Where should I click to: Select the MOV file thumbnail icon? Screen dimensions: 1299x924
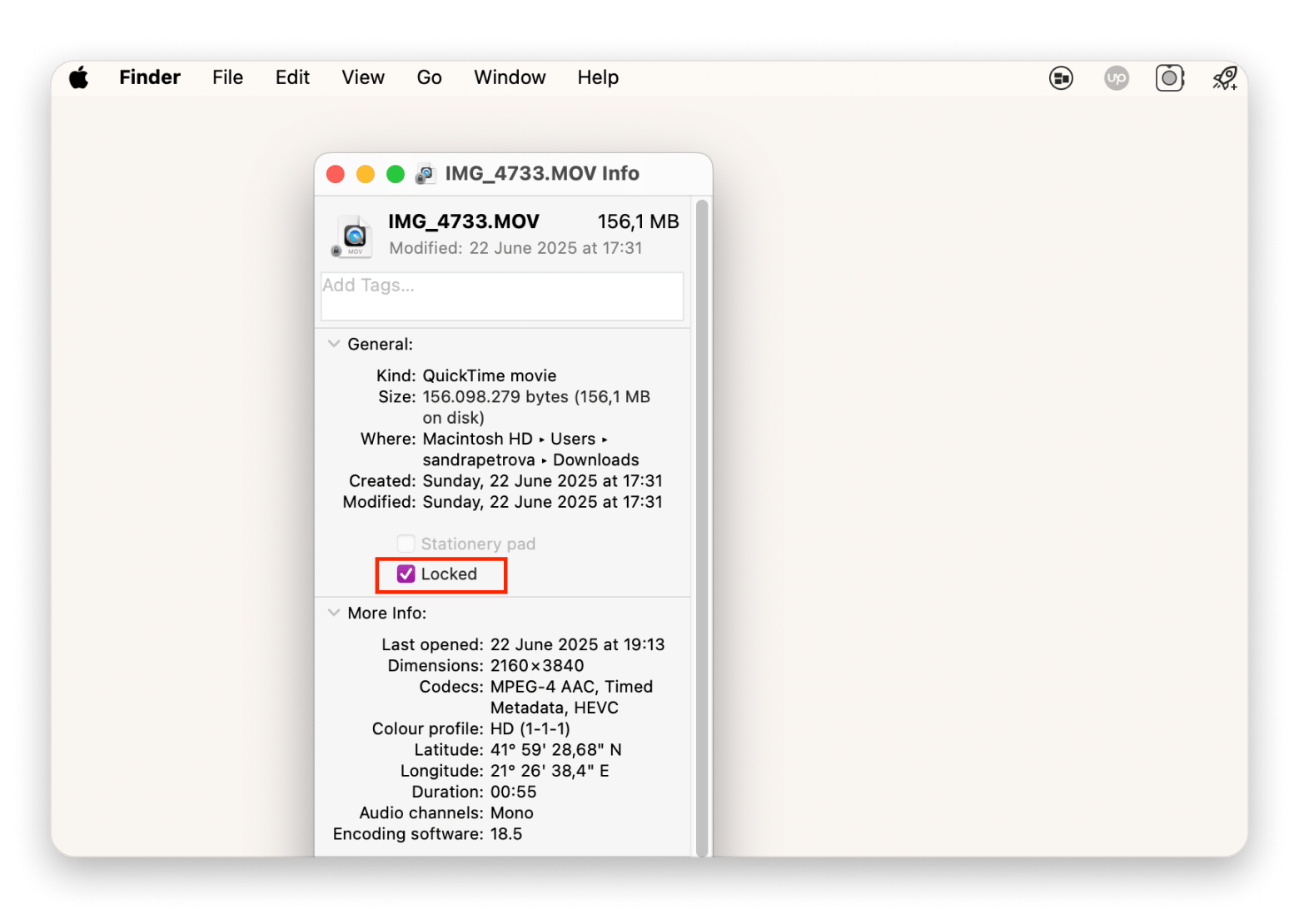pyautogui.click(x=354, y=236)
